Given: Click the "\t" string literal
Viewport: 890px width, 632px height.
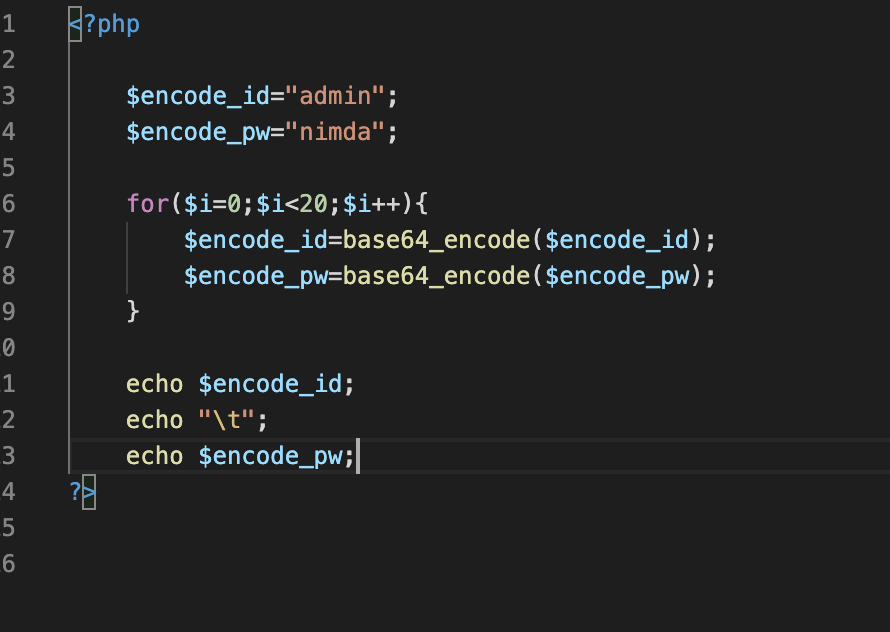Looking at the screenshot, I should coord(226,421).
